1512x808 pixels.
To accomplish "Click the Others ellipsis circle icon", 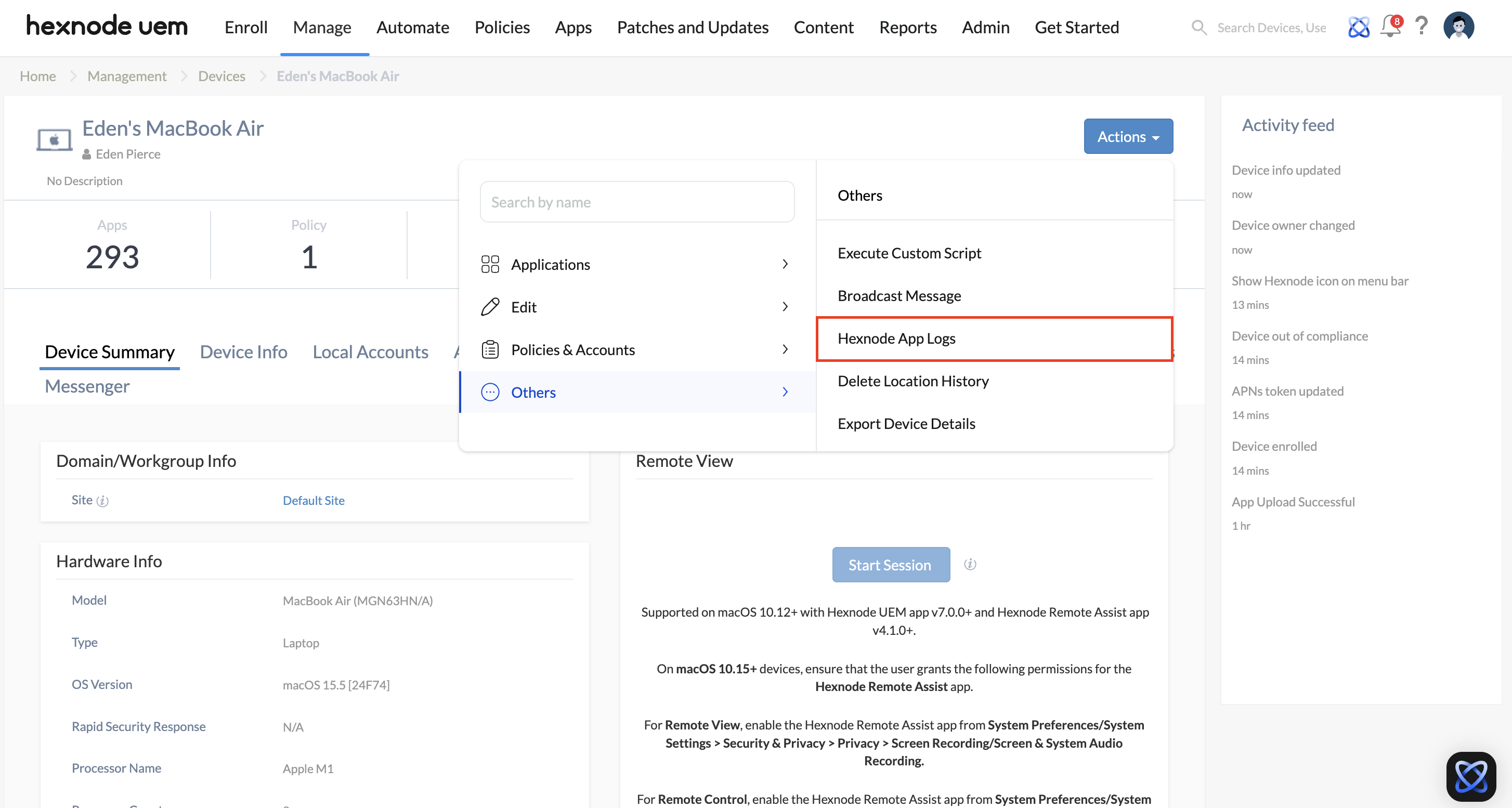I will (x=490, y=392).
